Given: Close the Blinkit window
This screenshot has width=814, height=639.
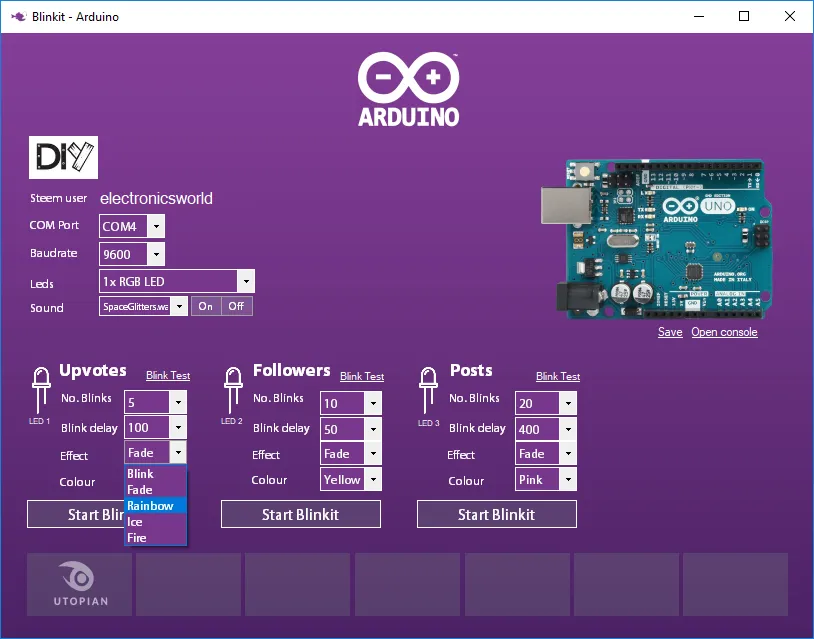Looking at the screenshot, I should point(790,17).
